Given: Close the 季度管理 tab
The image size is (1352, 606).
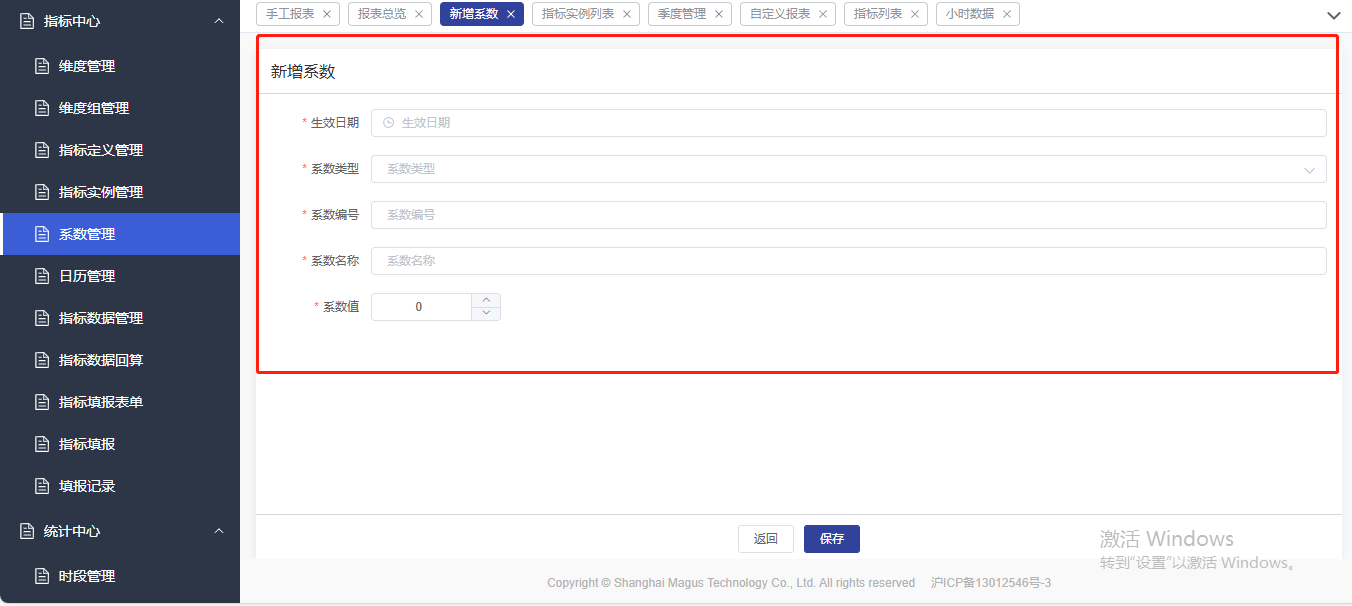Looking at the screenshot, I should [719, 15].
